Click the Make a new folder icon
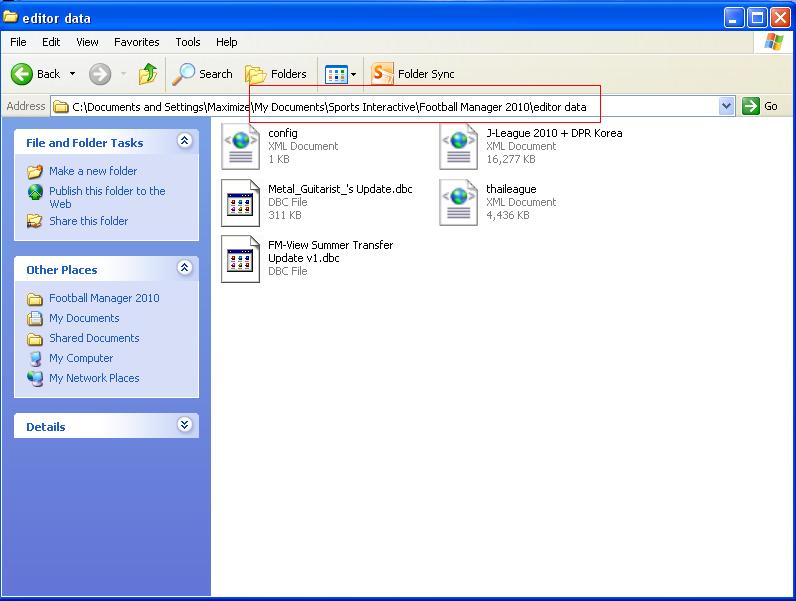This screenshot has height=601, width=796. 35,172
